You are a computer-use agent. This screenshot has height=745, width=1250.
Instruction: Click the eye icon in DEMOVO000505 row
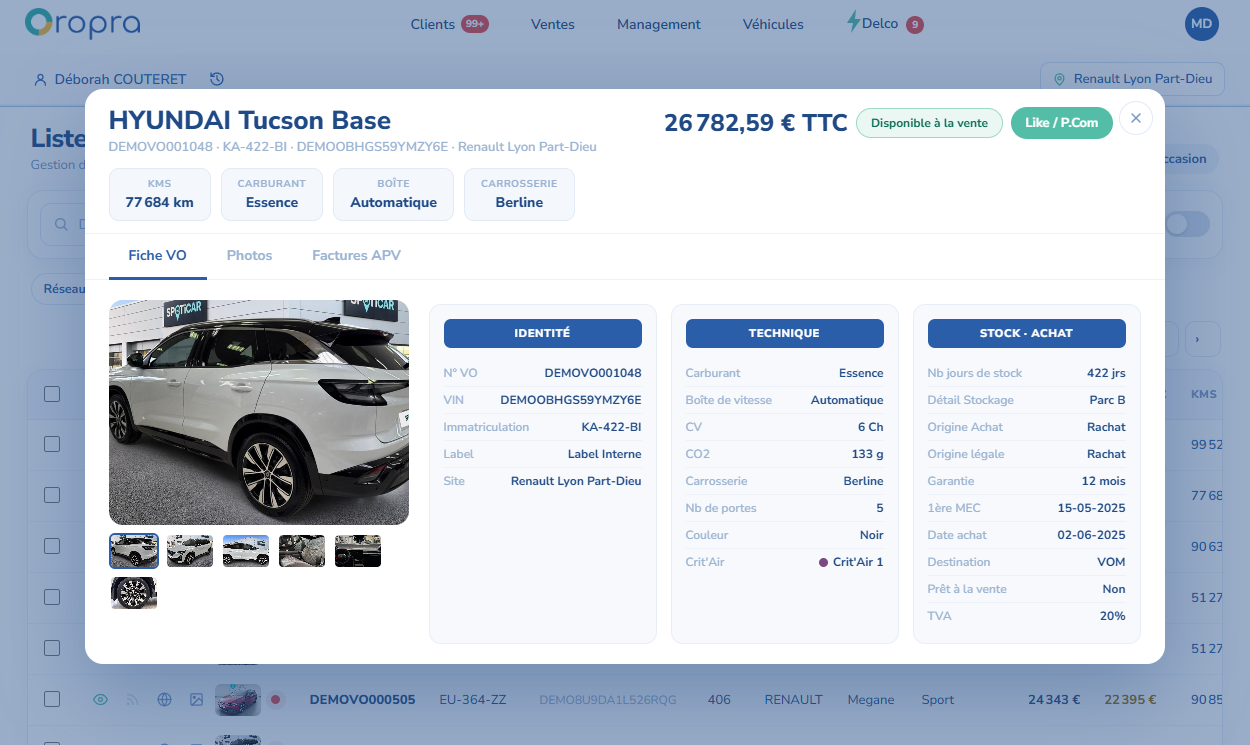[100, 700]
